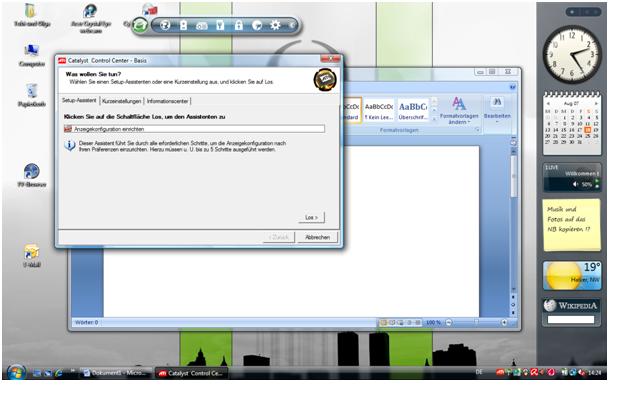Click the 100 % zoom level in Word
The image size is (640, 400).
coord(433,322)
